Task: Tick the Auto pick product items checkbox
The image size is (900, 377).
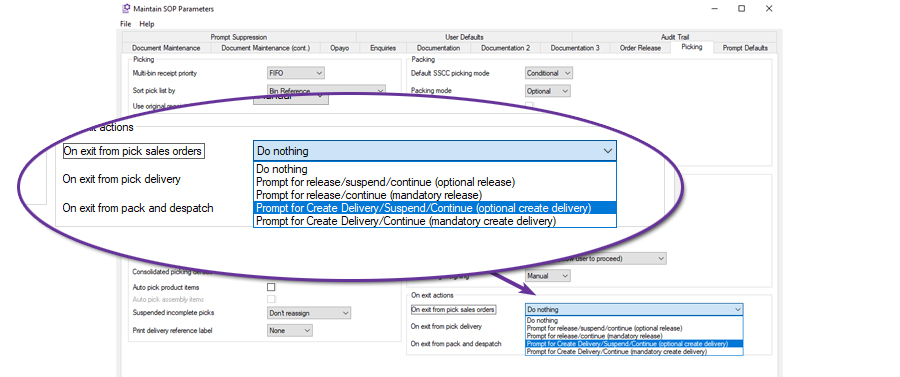Action: tap(271, 287)
